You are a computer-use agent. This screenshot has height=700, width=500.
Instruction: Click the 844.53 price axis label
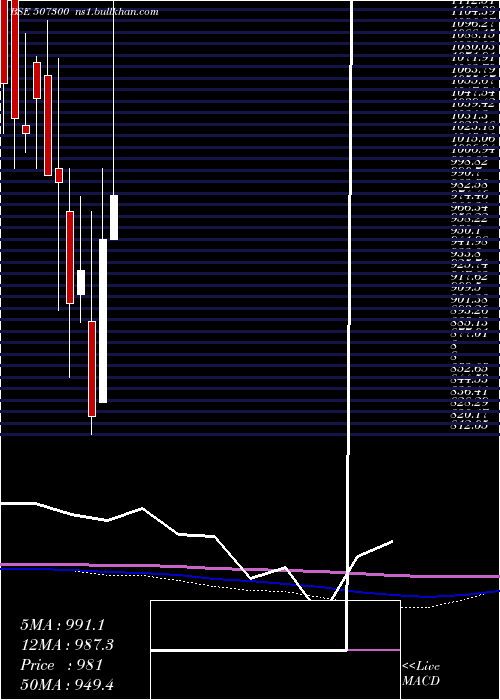(x=470, y=380)
